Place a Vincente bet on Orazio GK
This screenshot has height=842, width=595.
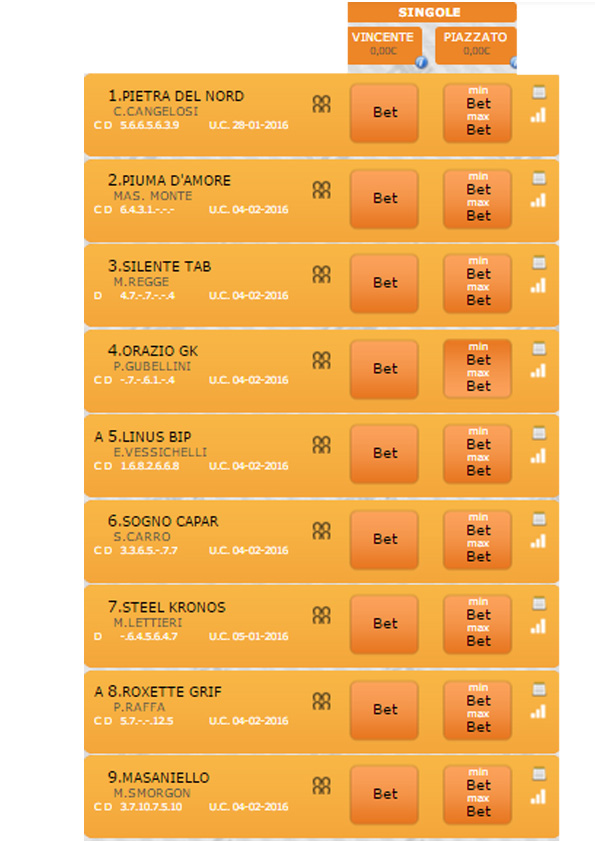[x=384, y=369]
